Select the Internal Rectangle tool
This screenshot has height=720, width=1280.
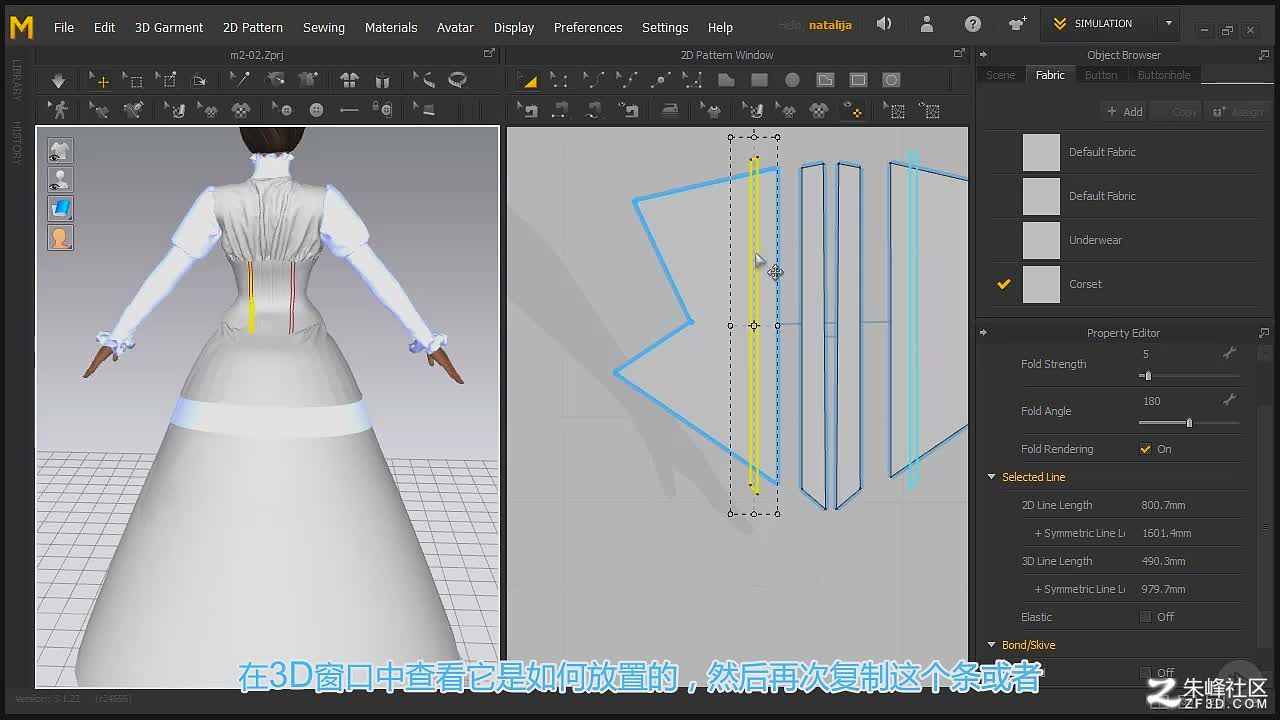(858, 80)
